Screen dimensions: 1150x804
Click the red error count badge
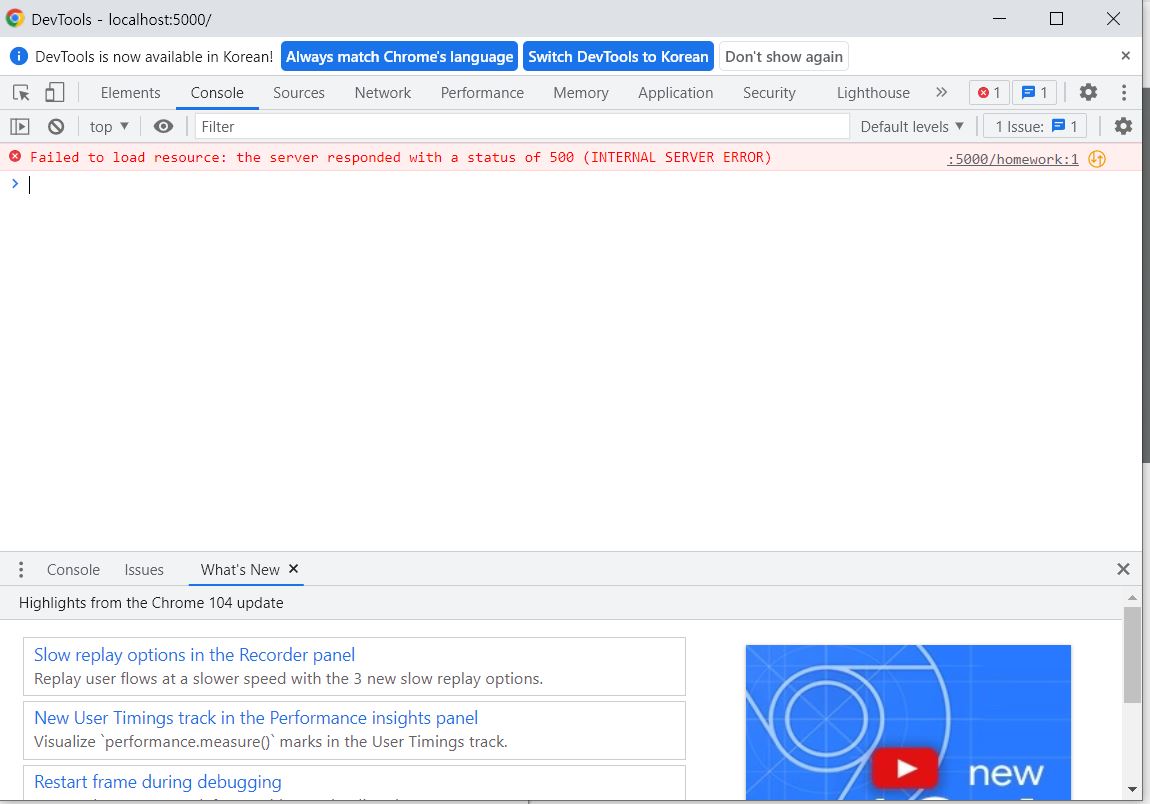pos(989,92)
